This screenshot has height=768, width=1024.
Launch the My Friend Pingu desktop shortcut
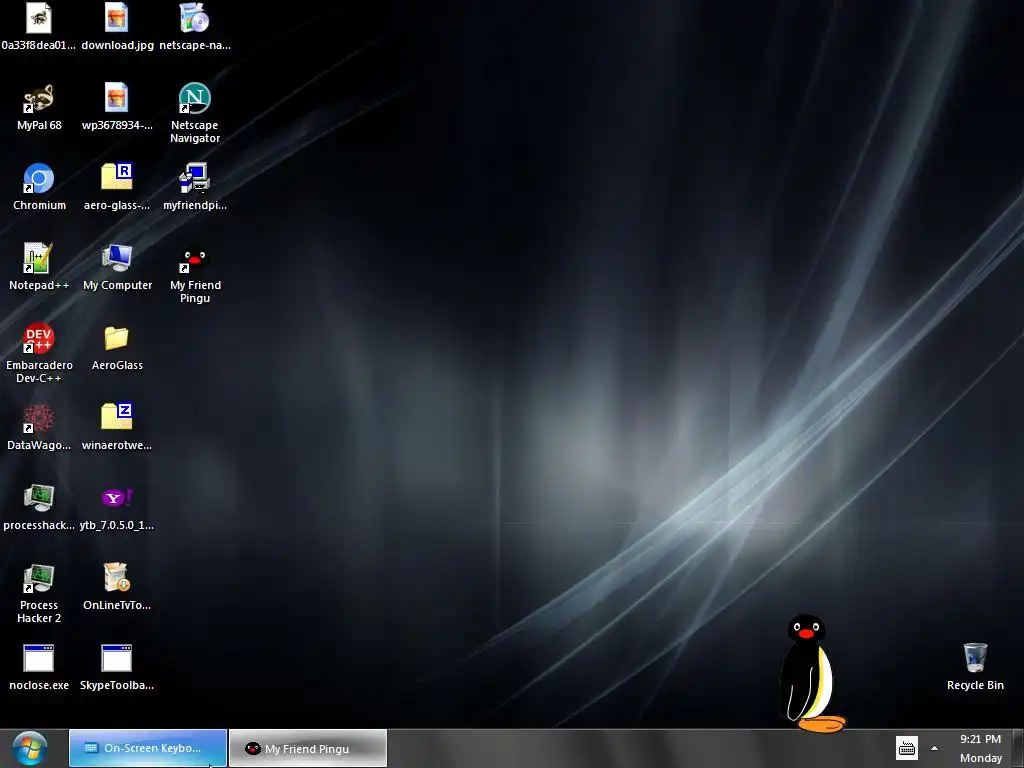coord(195,259)
